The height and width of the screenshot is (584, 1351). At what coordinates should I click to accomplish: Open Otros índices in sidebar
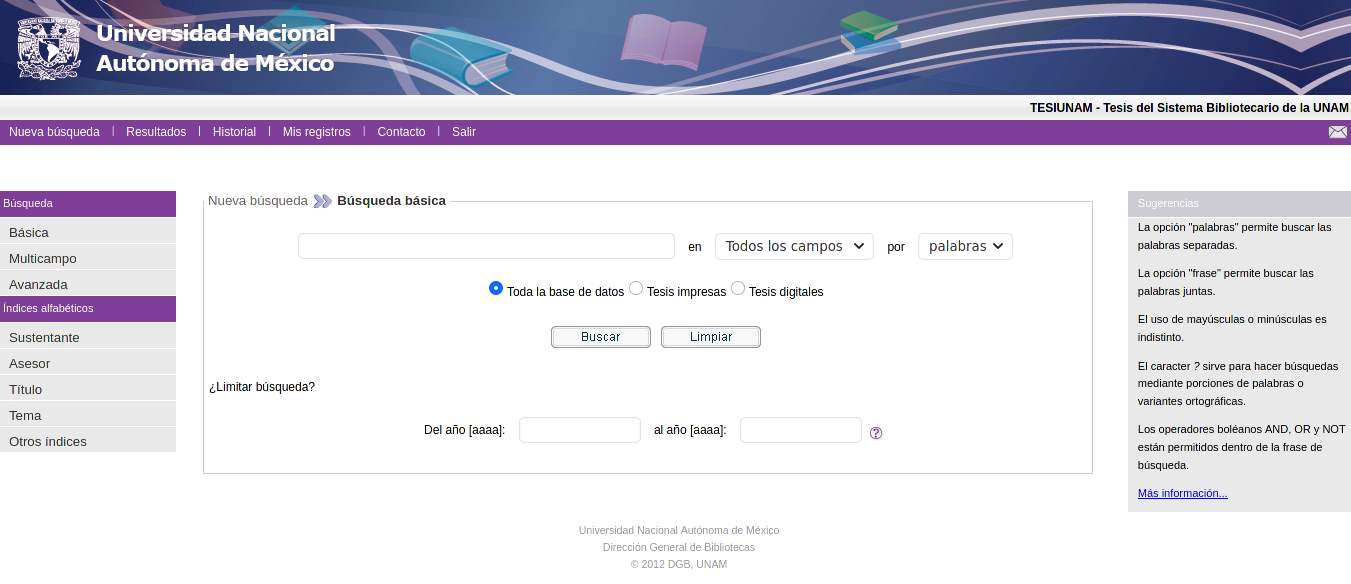pos(88,441)
